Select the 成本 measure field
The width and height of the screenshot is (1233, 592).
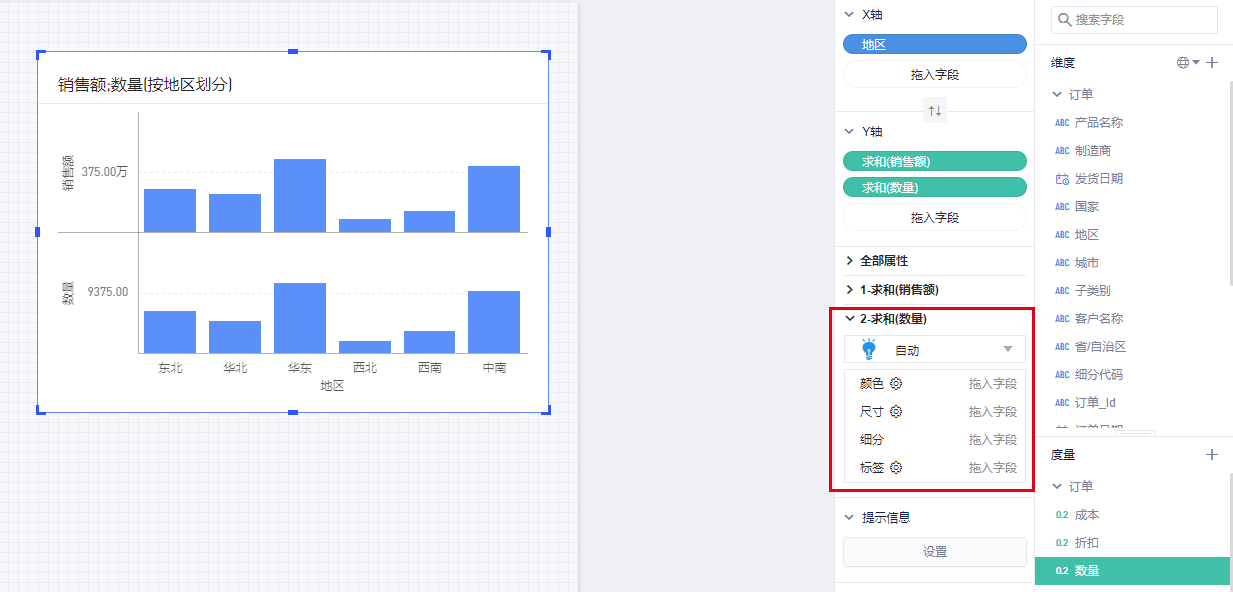(1086, 515)
